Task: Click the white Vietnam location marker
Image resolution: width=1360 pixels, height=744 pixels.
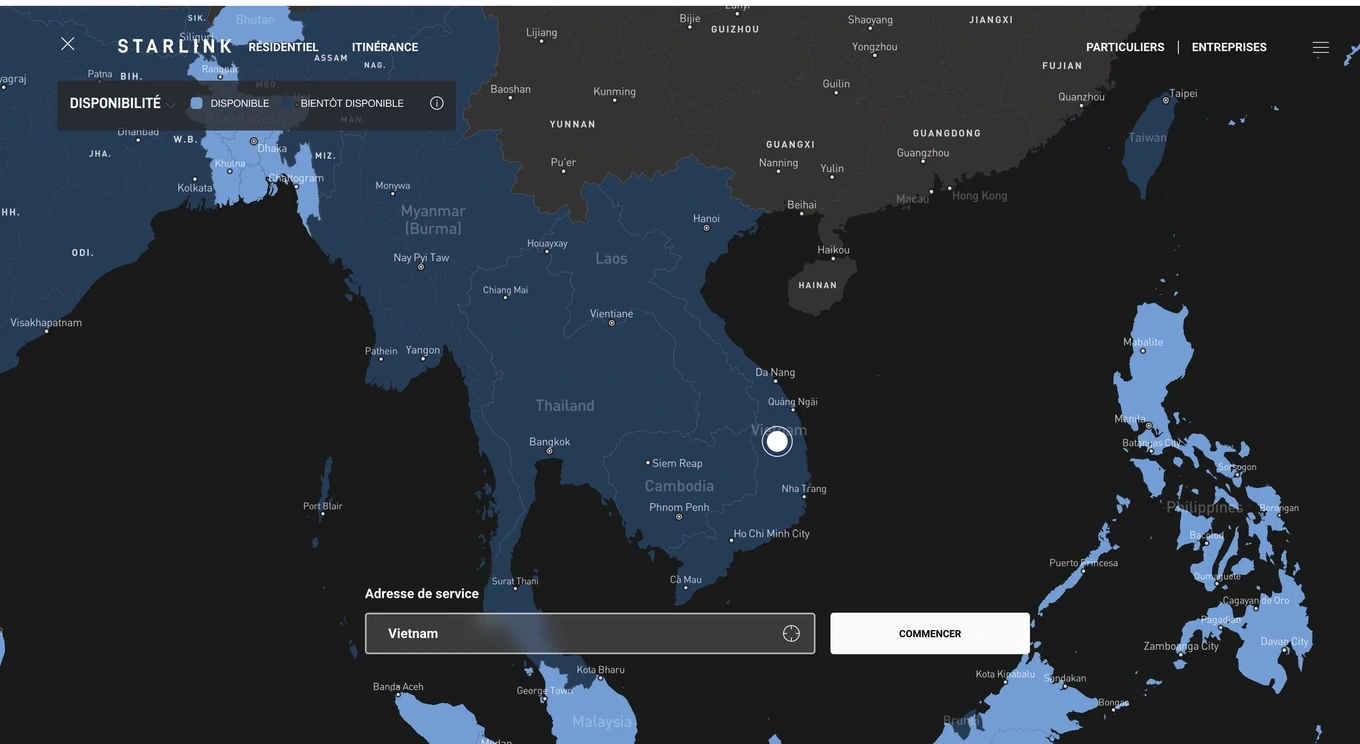Action: 777,441
